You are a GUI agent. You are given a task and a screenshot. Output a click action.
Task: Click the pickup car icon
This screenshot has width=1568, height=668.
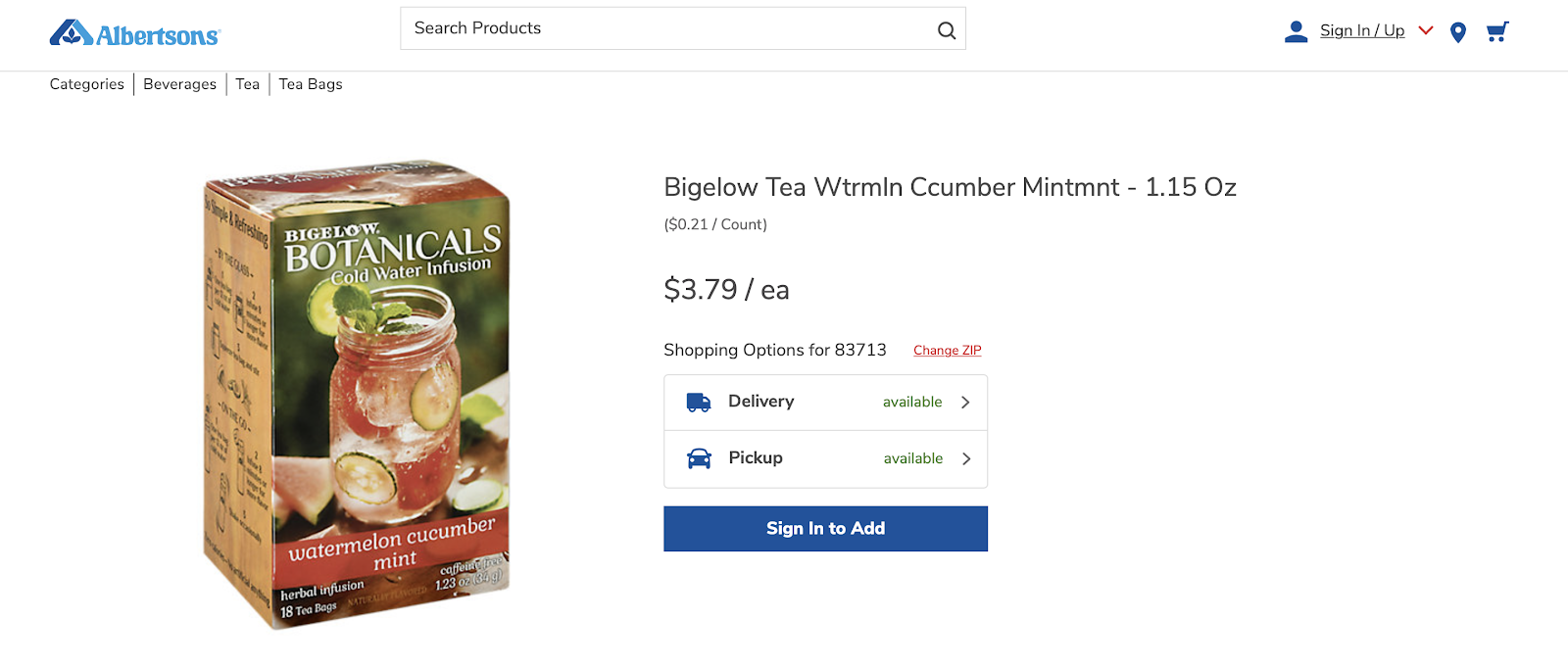(x=699, y=458)
